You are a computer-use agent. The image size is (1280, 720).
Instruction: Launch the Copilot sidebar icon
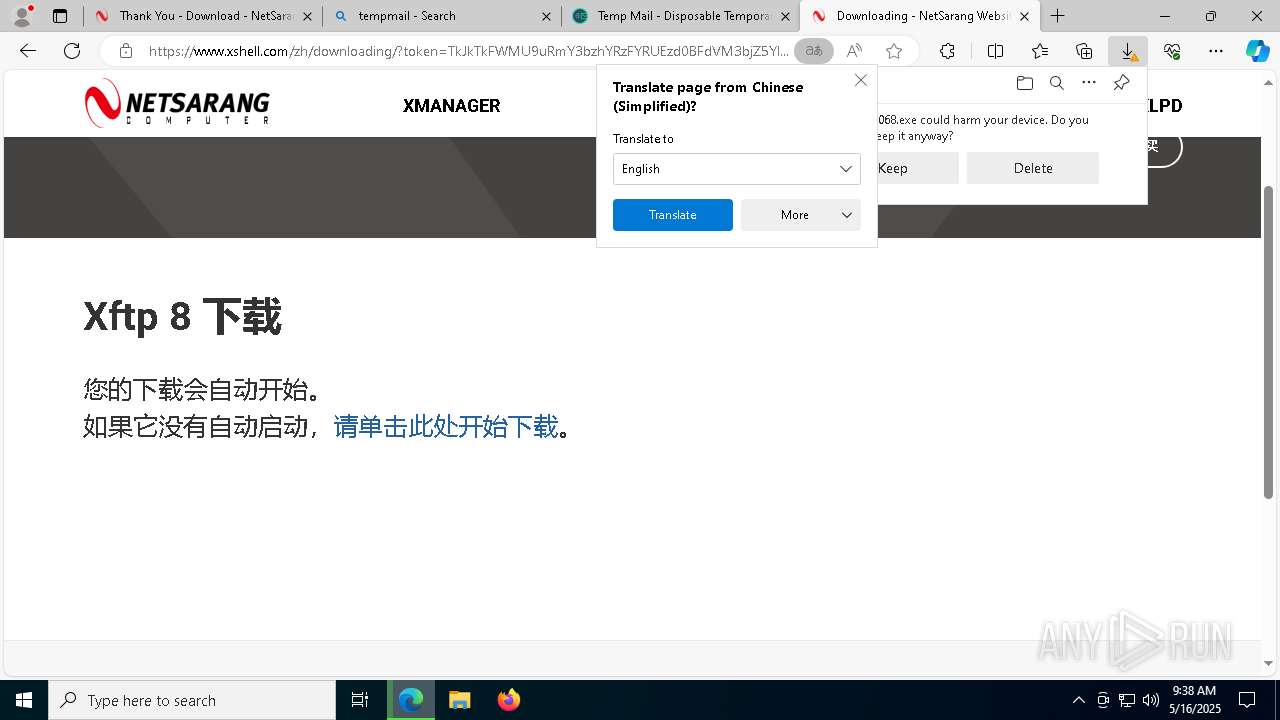1257,51
